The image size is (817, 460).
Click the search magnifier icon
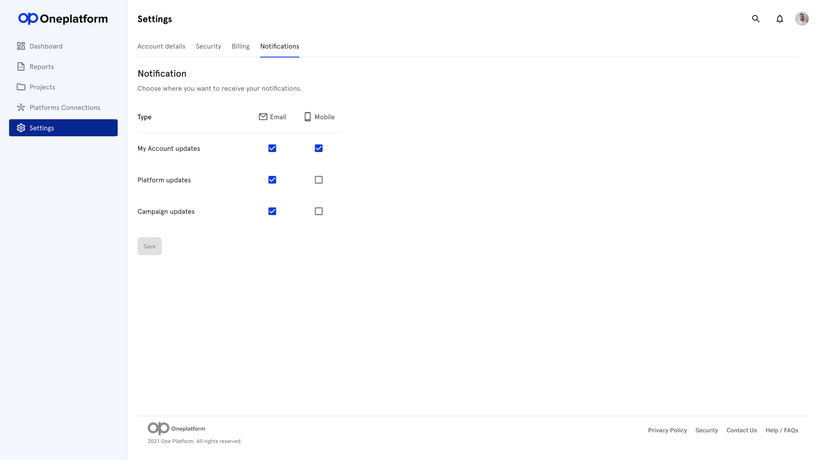pyautogui.click(x=756, y=19)
